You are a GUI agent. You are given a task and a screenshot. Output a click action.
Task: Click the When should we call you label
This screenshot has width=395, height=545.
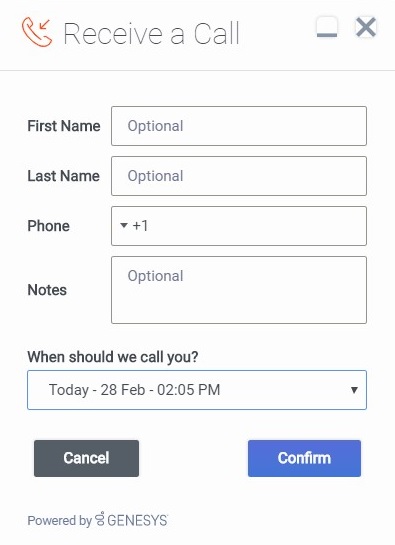tap(113, 357)
